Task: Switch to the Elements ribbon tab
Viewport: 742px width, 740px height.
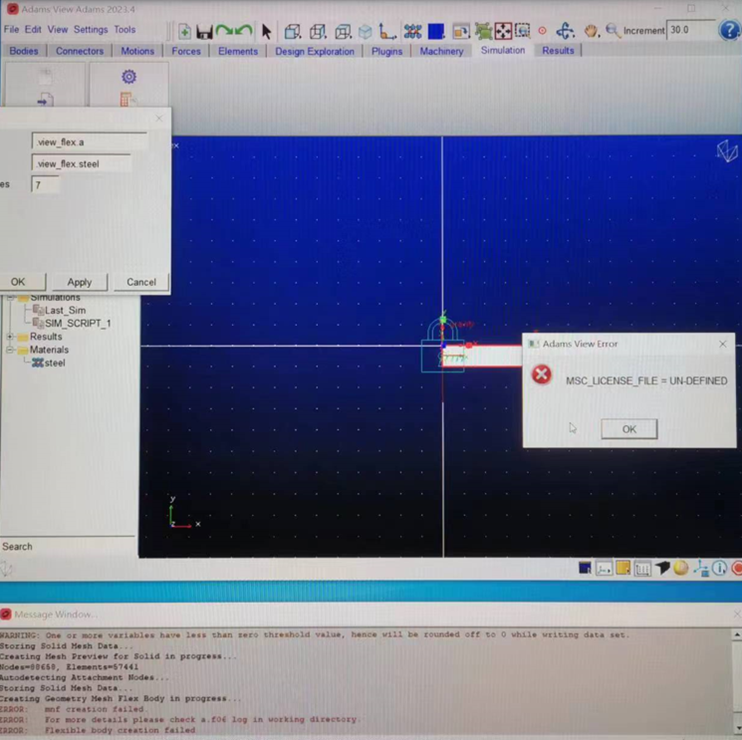Action: click(238, 51)
